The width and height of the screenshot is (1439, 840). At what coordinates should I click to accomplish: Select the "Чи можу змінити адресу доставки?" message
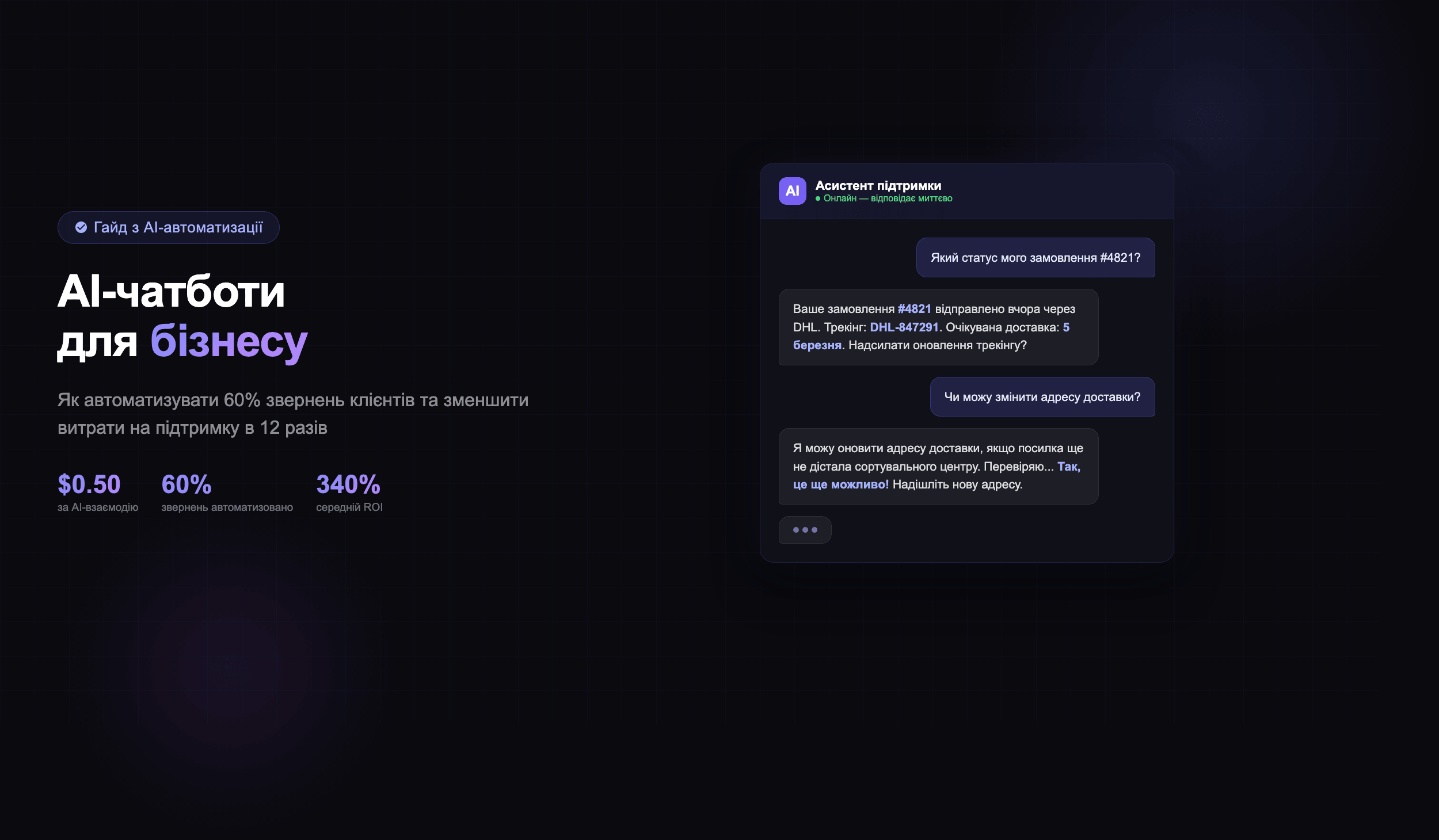(1042, 397)
